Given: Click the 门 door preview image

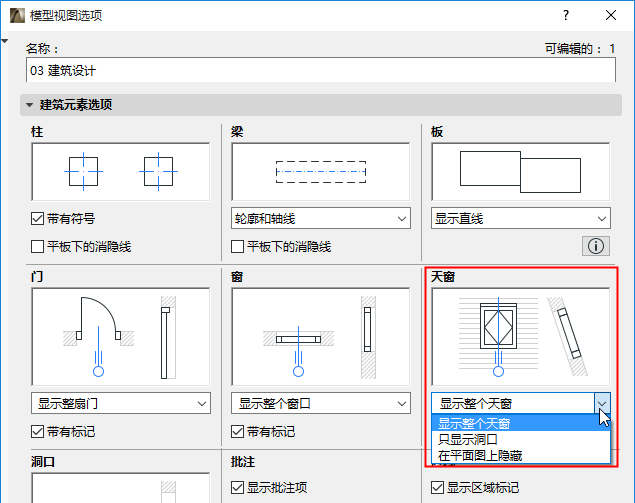Looking at the screenshot, I should [121, 337].
